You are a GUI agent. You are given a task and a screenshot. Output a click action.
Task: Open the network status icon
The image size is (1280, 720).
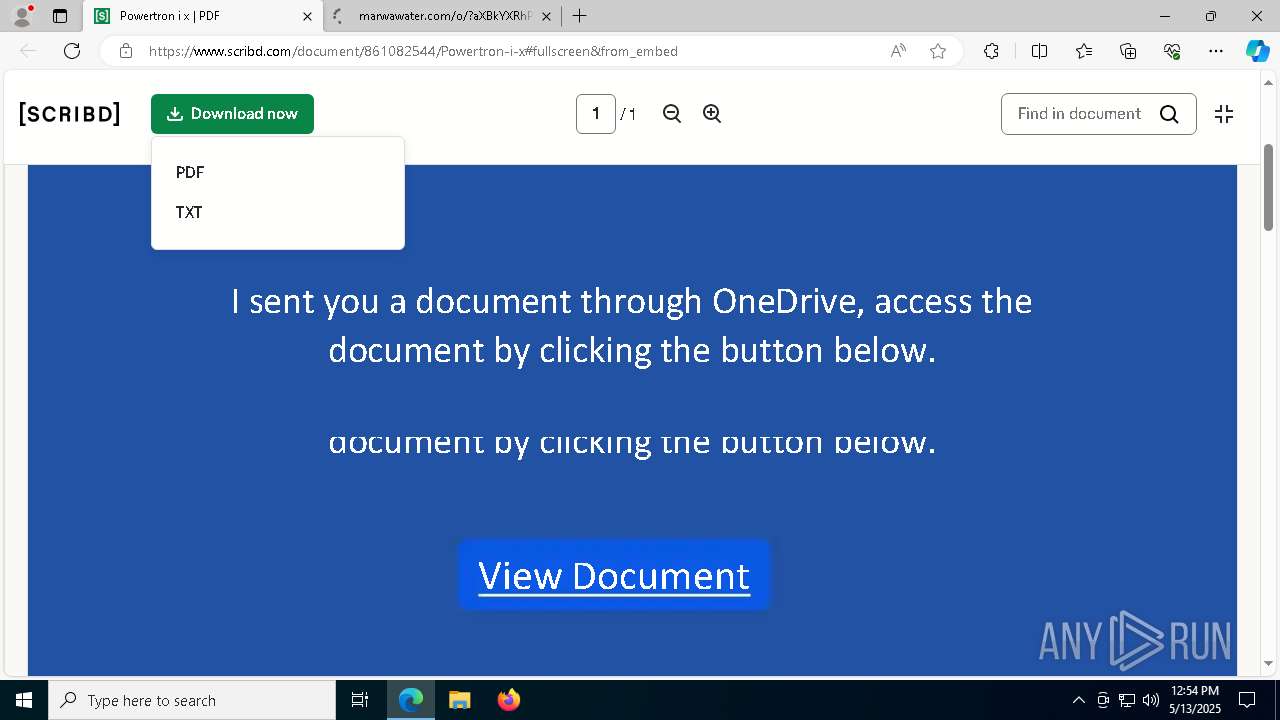[x=1127, y=700]
